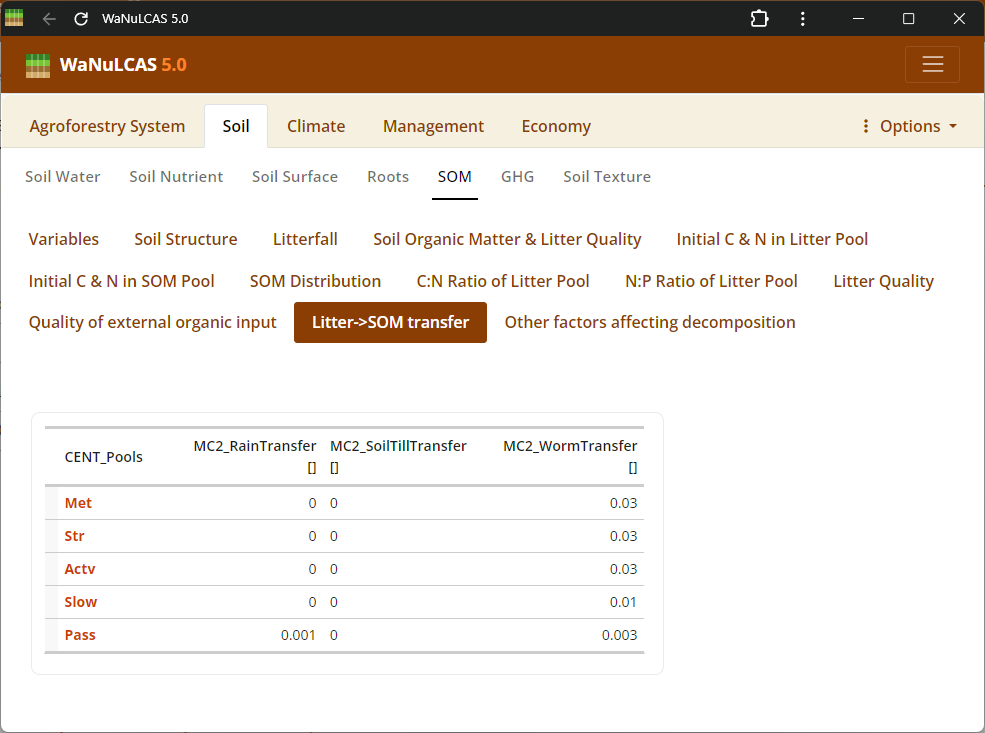
Task: Open the Soil Texture sub-tab
Action: coord(607,177)
